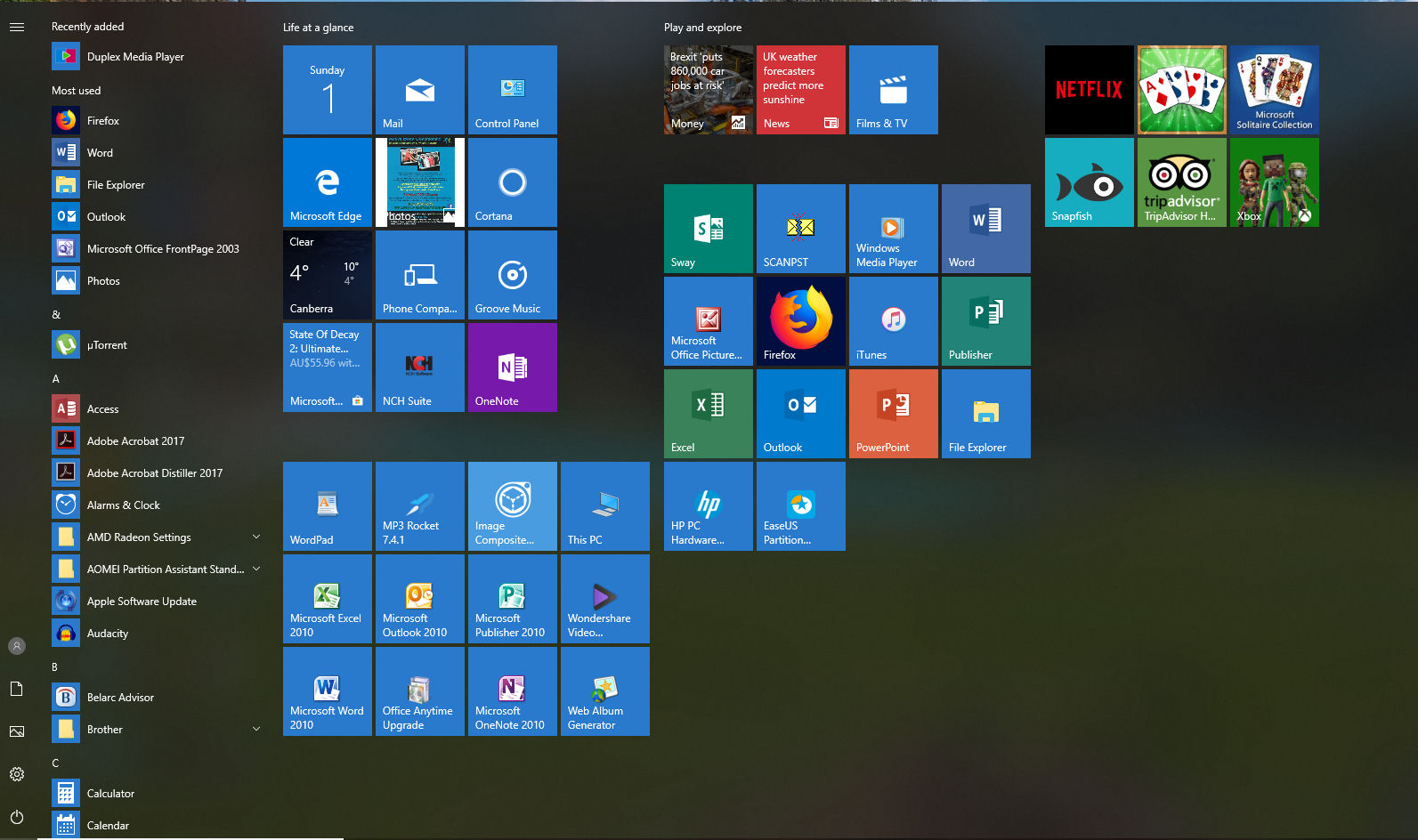Screen dimensions: 1418x840
Task: Open the Image Composite Editor tile
Action: click(512, 506)
